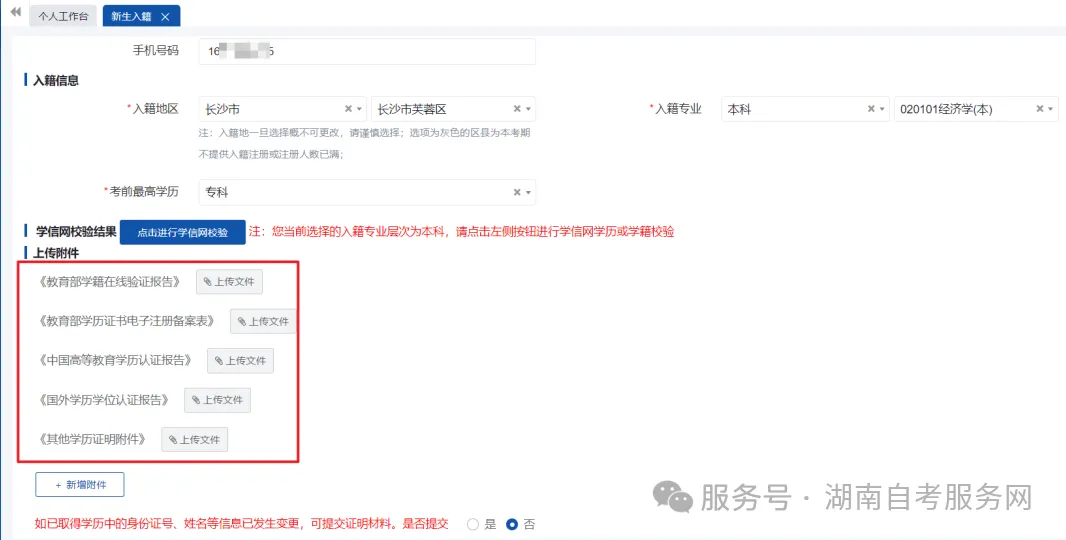Collapse sidebar with double-arrow icon
Screen dimensions: 1066x540
[x=15, y=14]
